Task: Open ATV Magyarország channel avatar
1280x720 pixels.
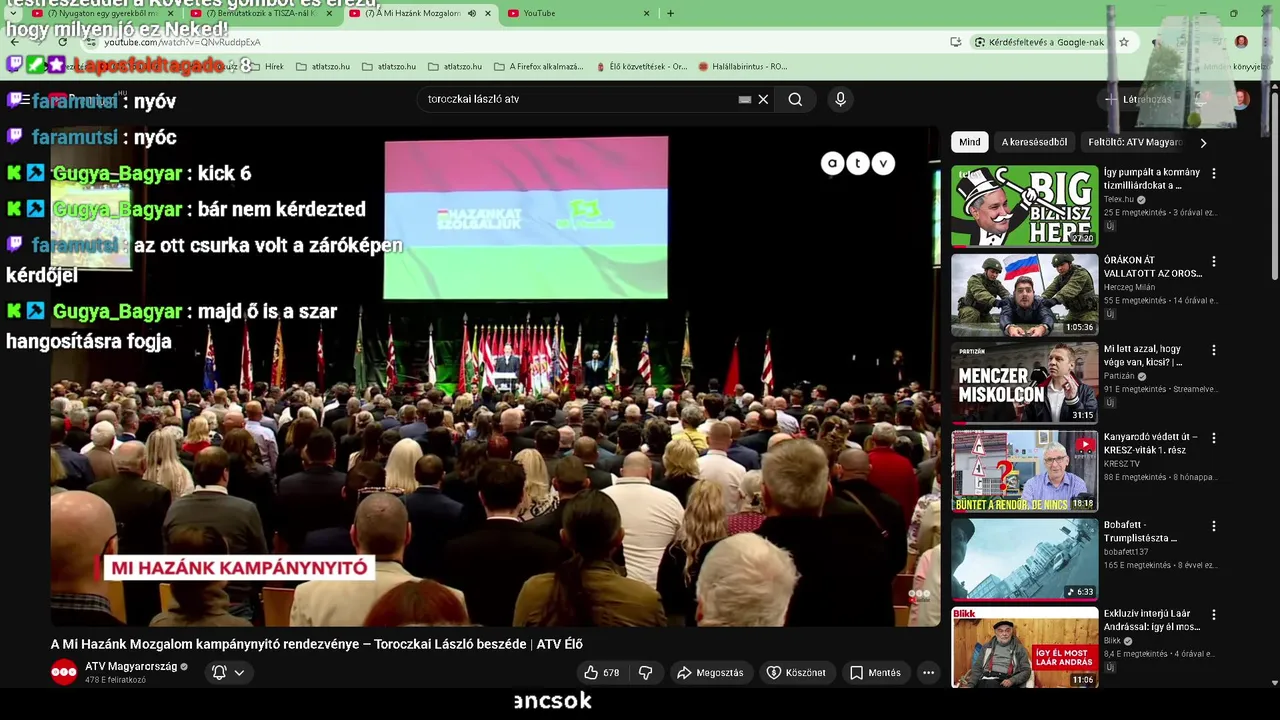Action: [x=64, y=672]
